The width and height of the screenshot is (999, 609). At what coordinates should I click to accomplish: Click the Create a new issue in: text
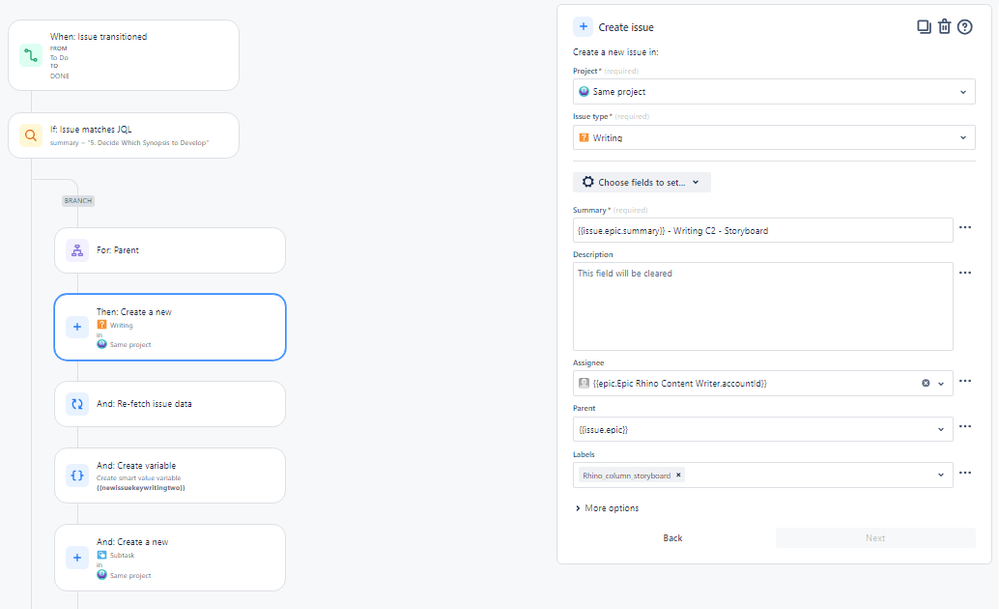coord(615,52)
